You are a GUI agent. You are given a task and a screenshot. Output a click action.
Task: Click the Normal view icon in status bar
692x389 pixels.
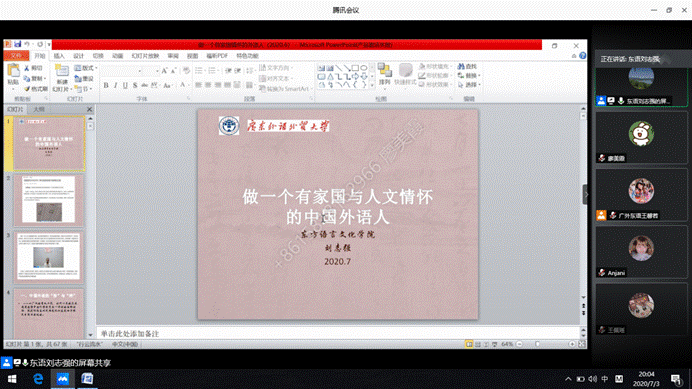click(469, 344)
